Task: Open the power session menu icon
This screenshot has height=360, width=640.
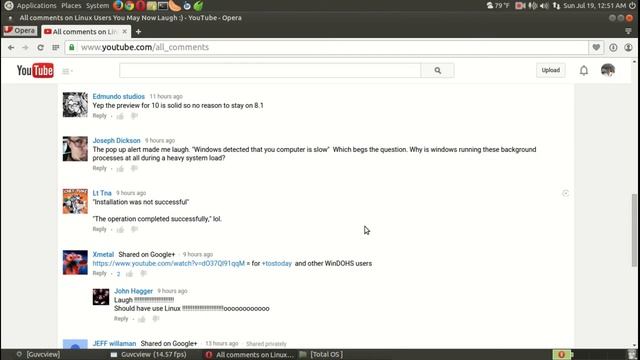Action: [632, 6]
